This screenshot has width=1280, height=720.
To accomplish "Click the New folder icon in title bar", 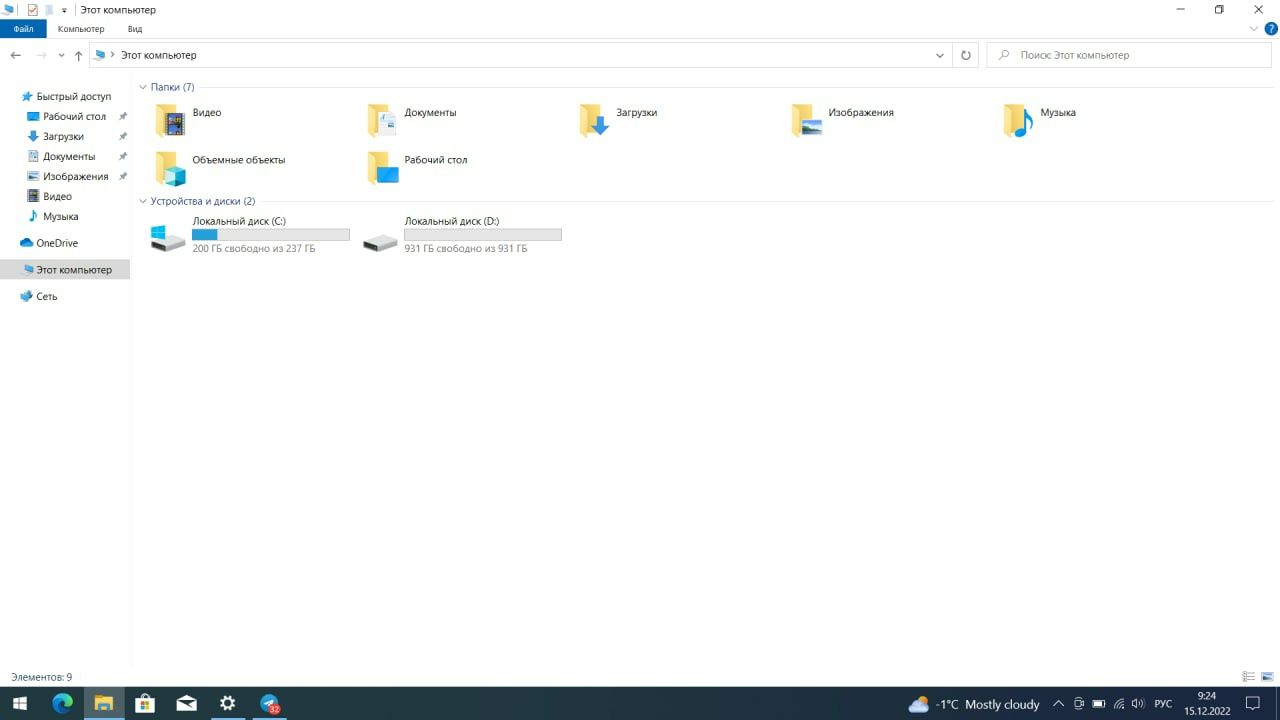I will [48, 9].
